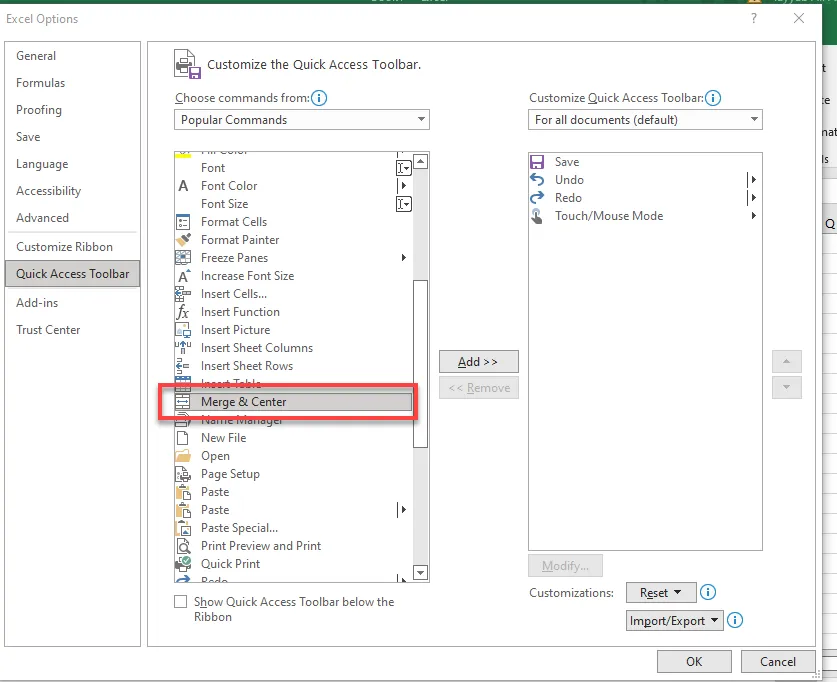This screenshot has height=682, width=837.
Task: Open the Popular Commands dropdown
Action: (302, 120)
